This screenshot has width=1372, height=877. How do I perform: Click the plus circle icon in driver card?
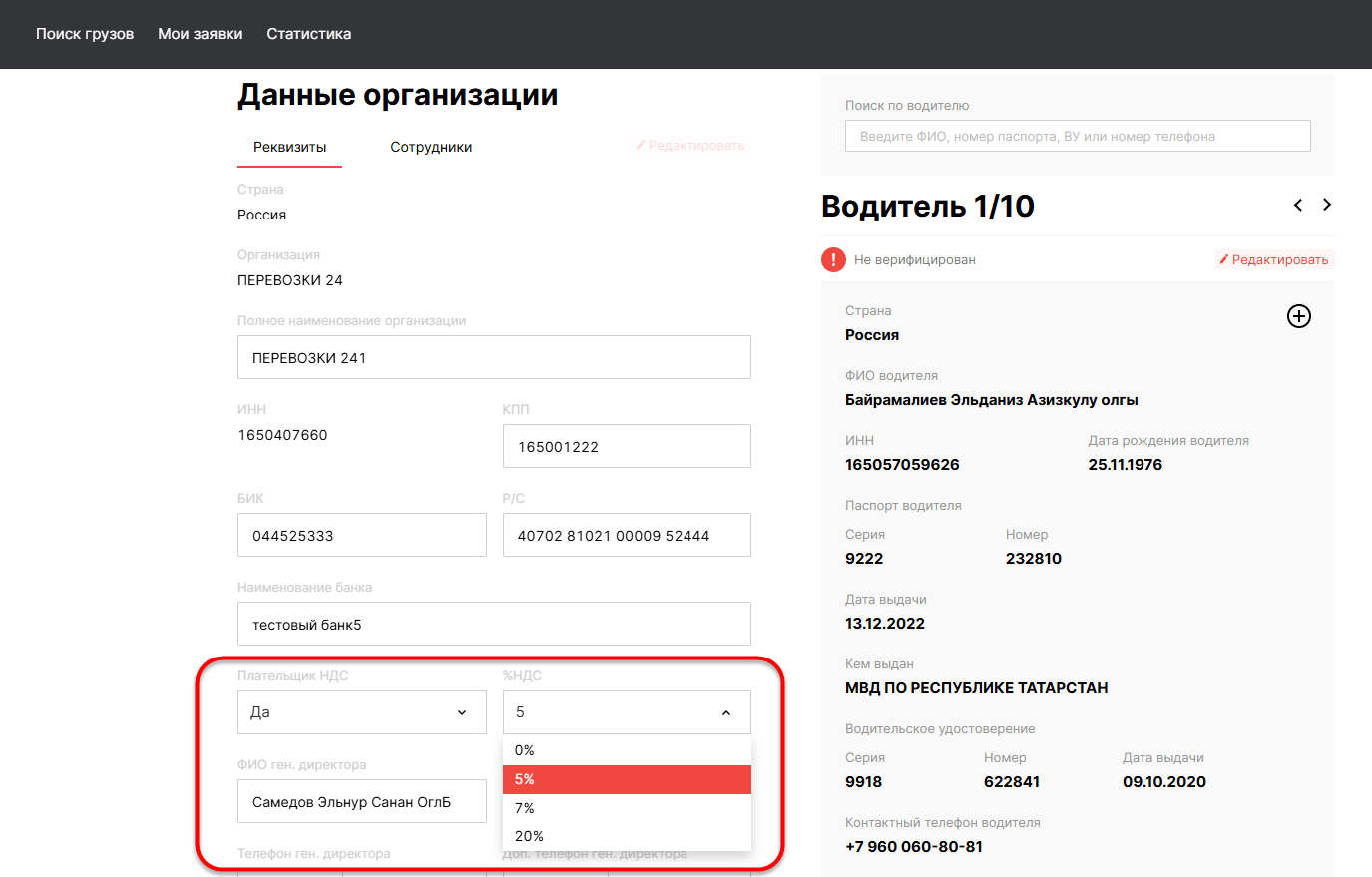pyautogui.click(x=1298, y=316)
